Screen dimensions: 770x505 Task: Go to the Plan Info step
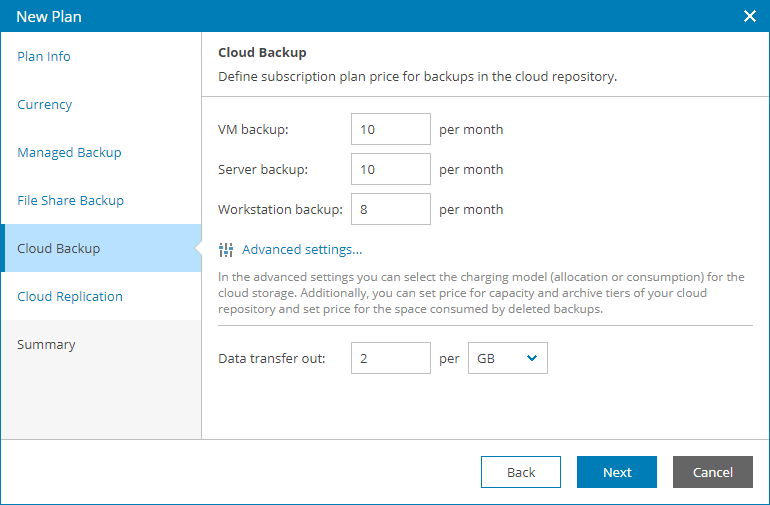[44, 56]
